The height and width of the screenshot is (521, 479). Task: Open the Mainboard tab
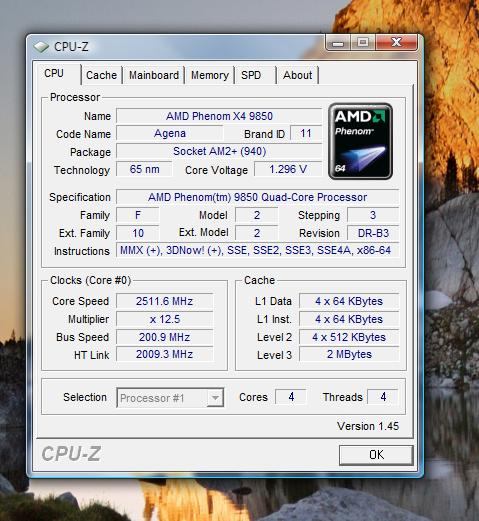pyautogui.click(x=154, y=75)
